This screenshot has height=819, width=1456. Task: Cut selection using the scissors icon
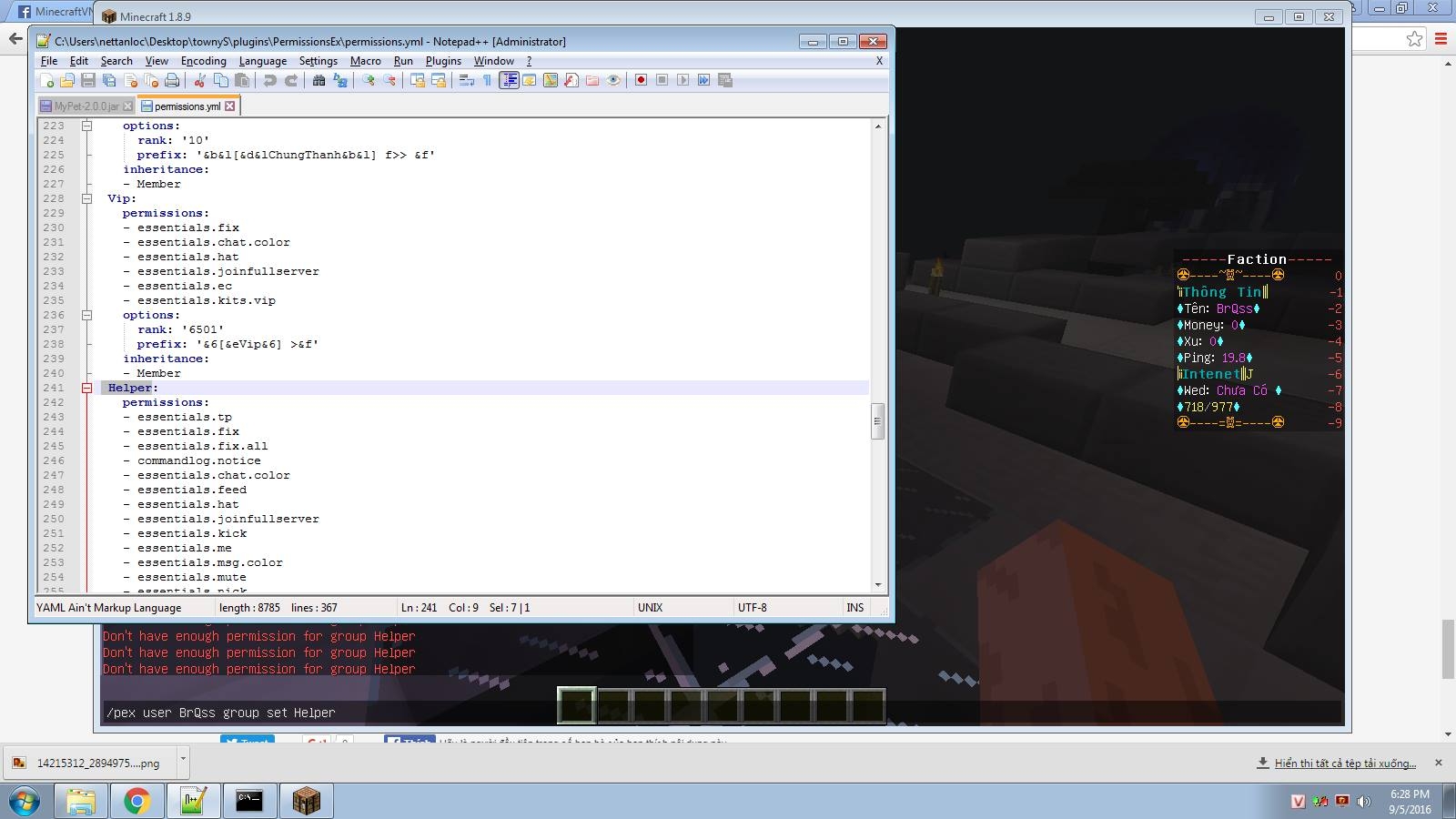tap(199, 80)
